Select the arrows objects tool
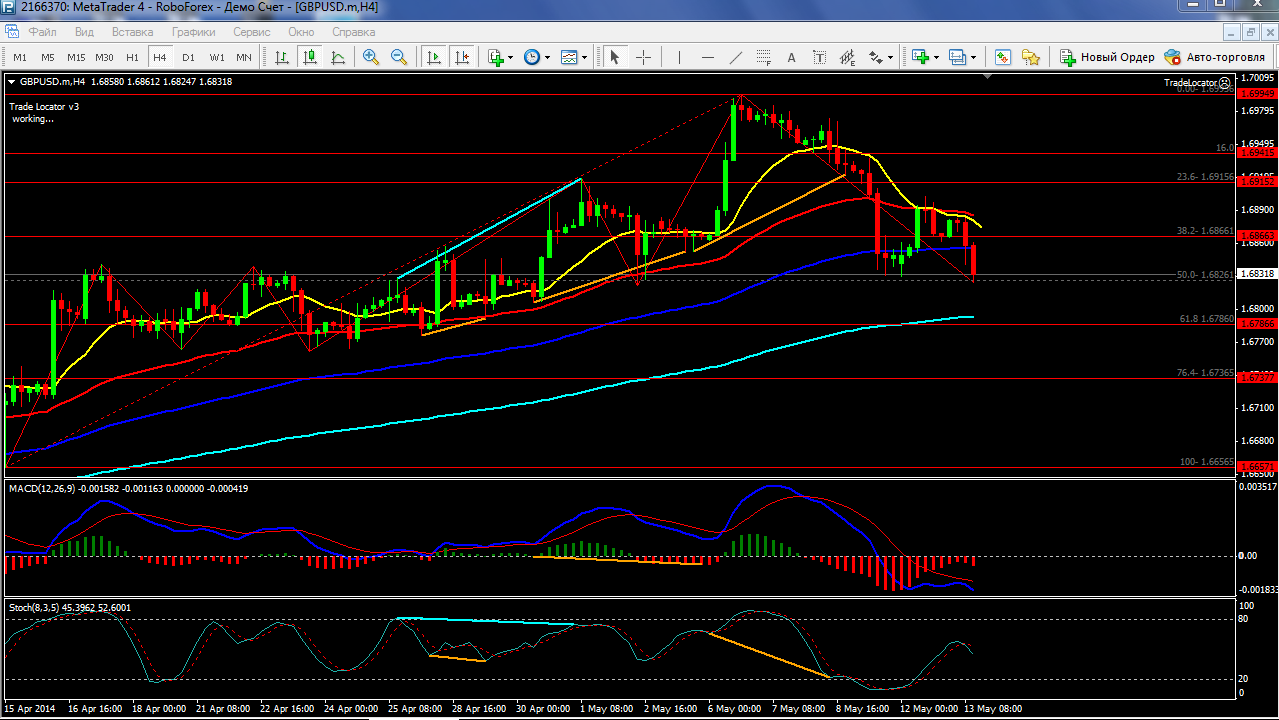Viewport: 1279px width, 720px height. (876, 57)
